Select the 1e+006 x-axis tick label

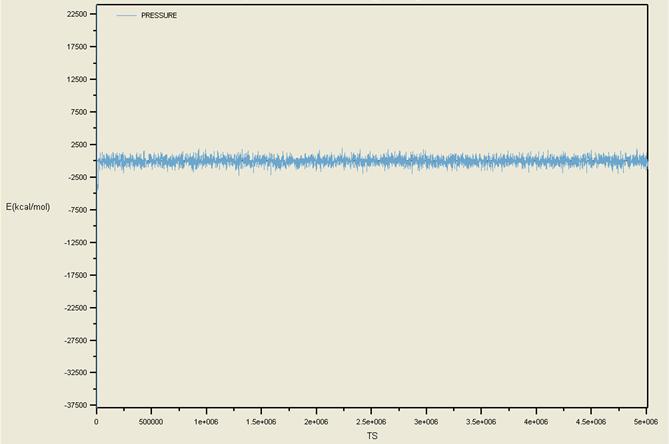pos(206,421)
